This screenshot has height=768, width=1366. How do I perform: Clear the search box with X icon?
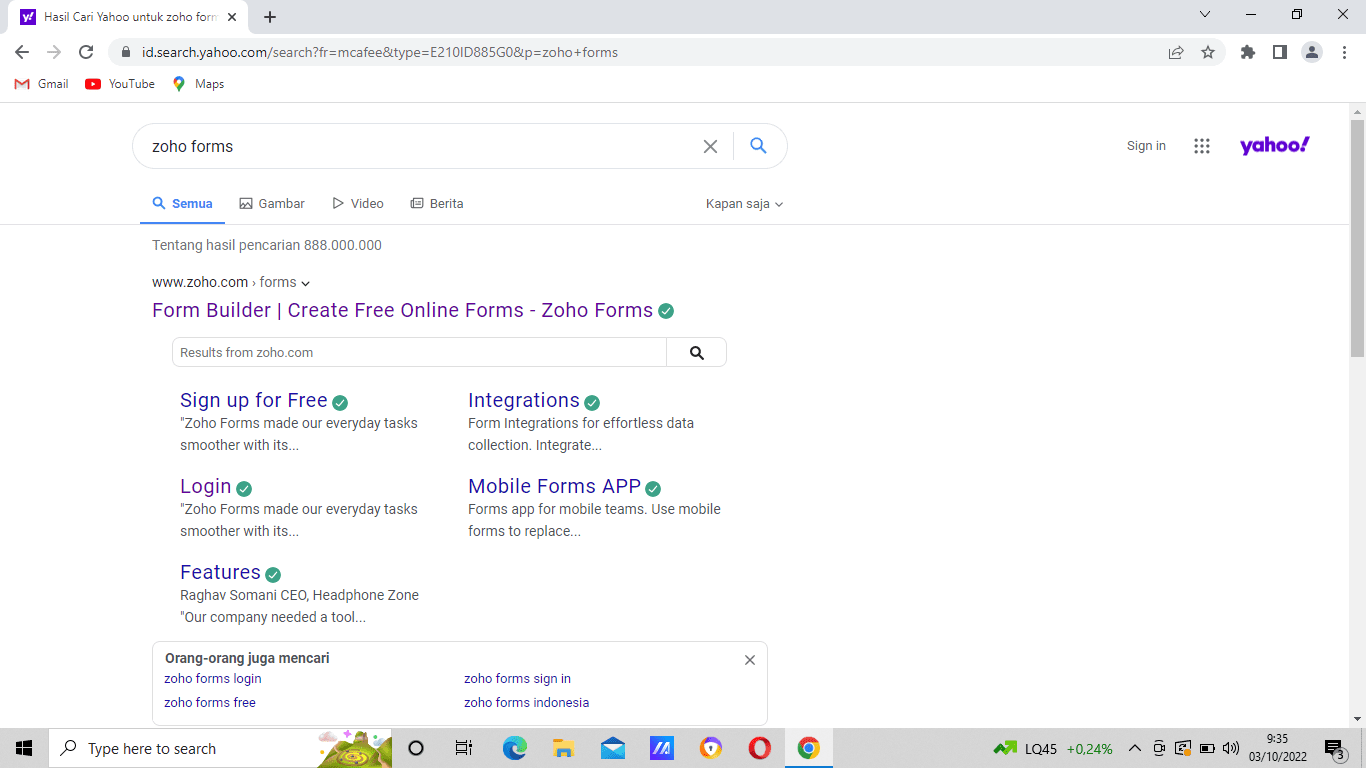[x=710, y=146]
